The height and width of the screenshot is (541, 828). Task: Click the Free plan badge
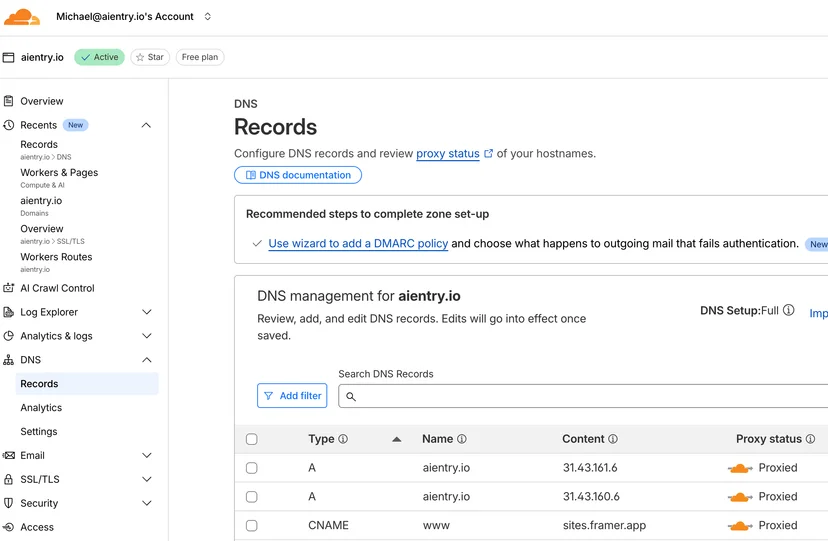click(200, 57)
